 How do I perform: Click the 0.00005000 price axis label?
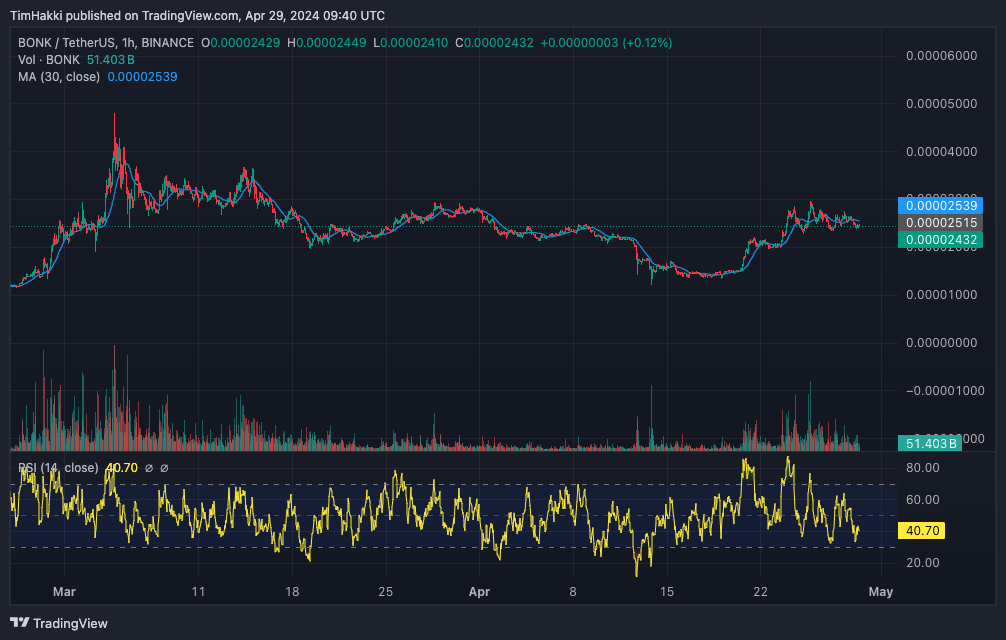coord(941,104)
